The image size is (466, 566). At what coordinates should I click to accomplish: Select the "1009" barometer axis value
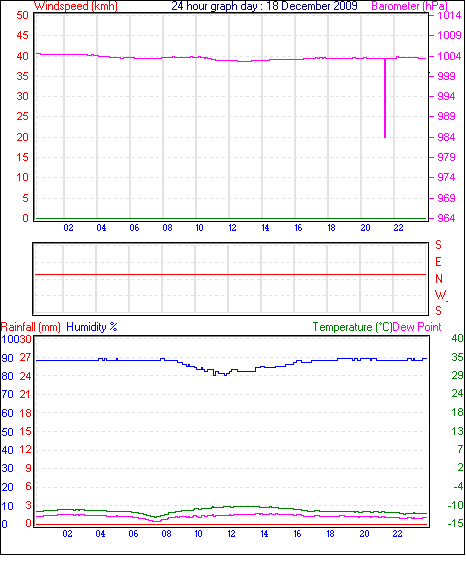click(449, 35)
